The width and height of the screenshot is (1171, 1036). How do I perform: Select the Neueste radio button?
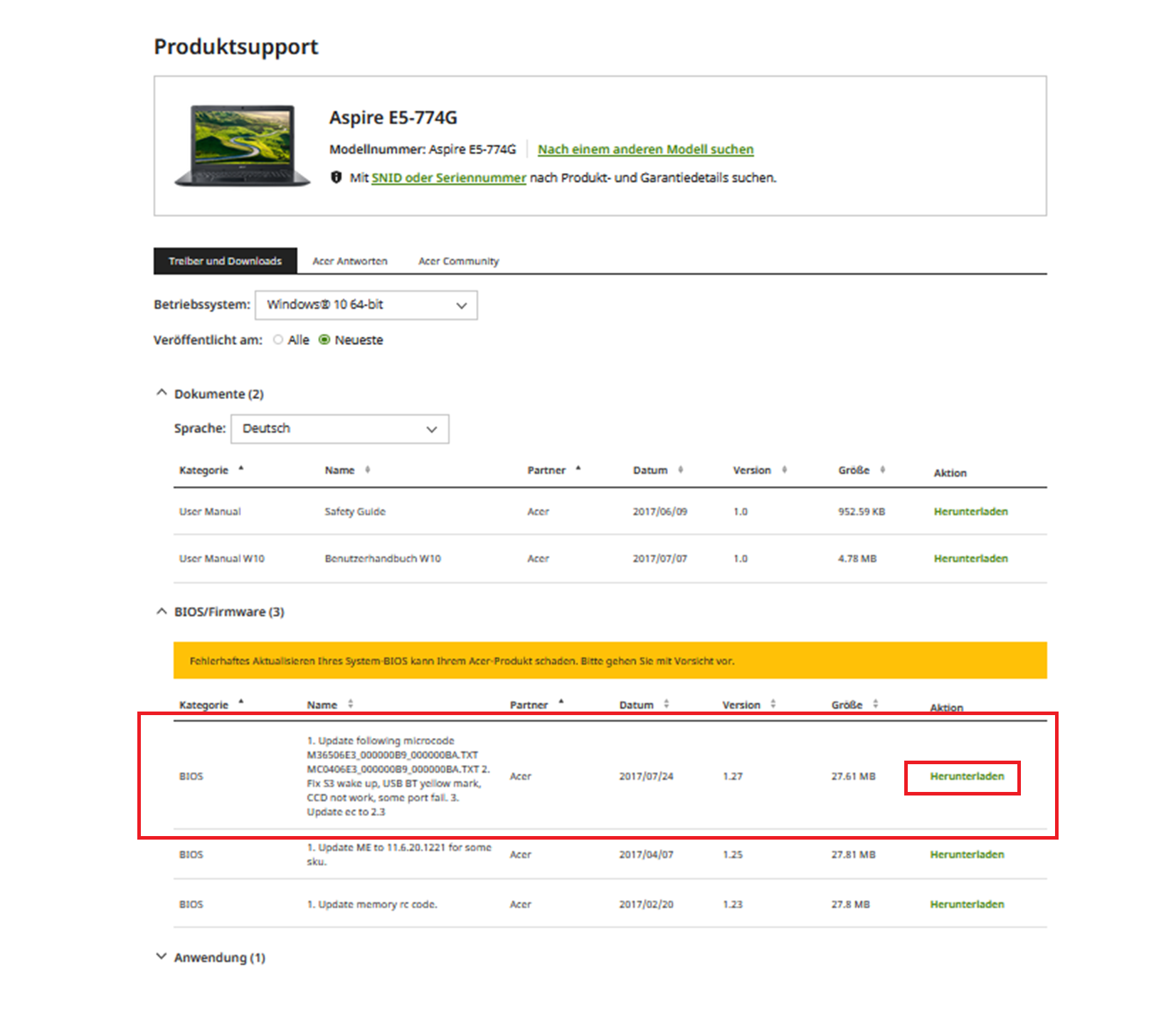point(324,340)
